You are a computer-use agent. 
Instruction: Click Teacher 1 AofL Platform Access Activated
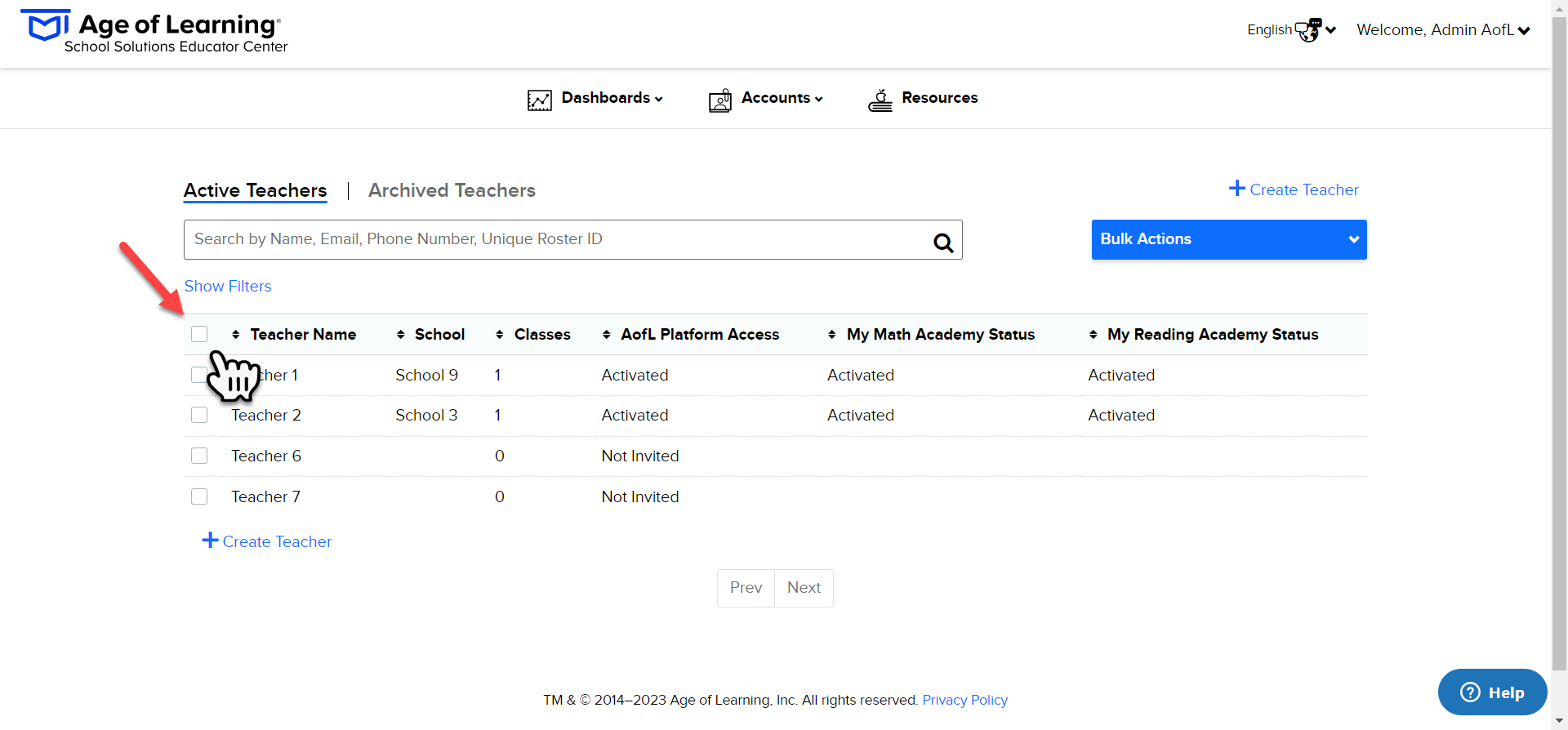[635, 375]
